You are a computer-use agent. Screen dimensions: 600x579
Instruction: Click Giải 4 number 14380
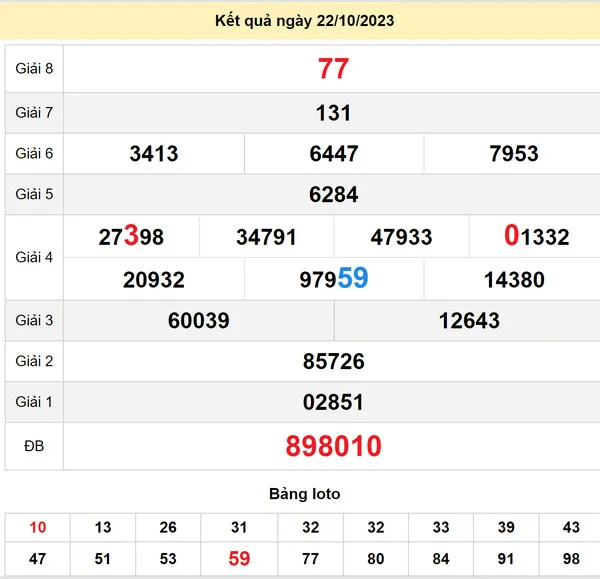pyautogui.click(x=514, y=280)
